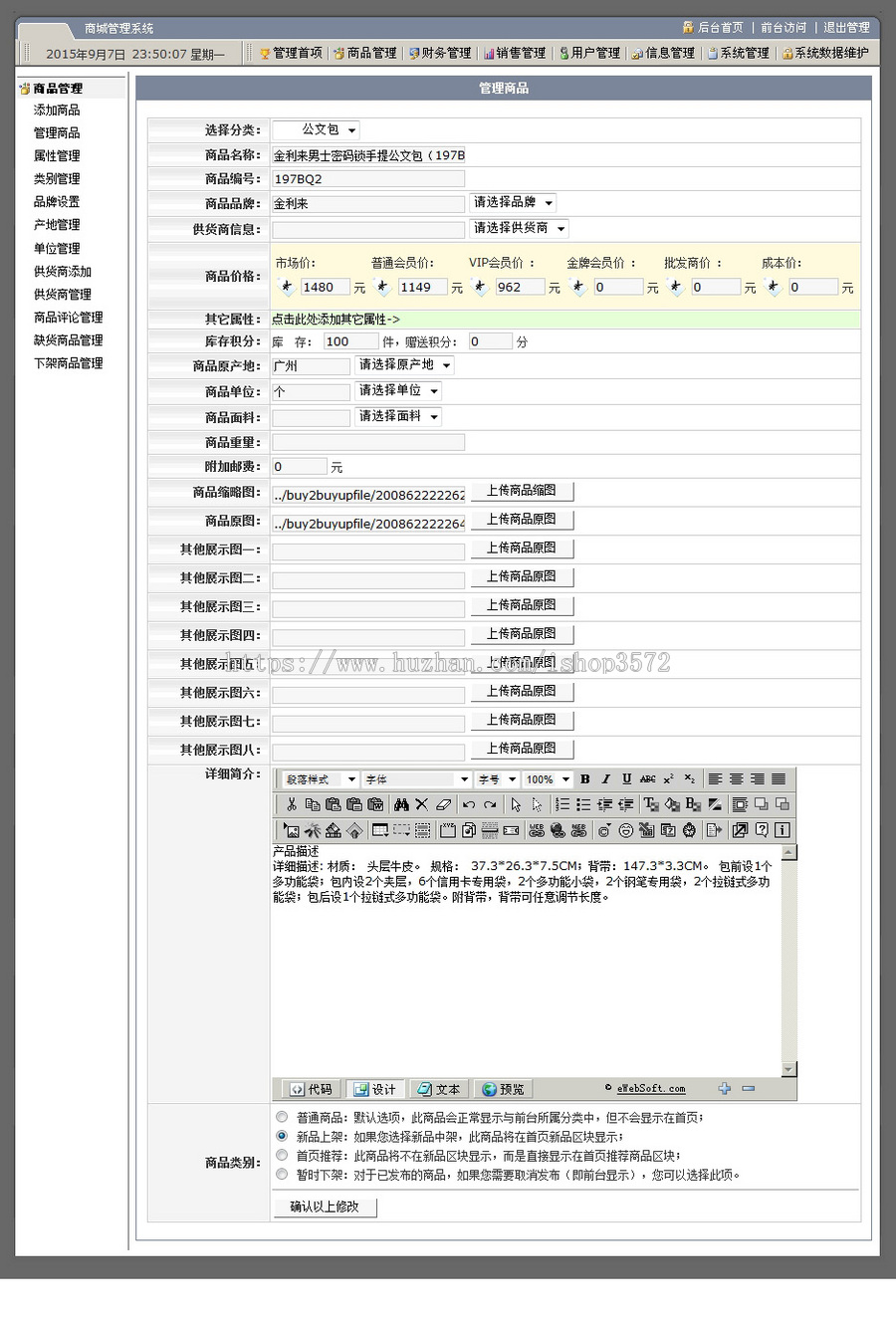Select the 首页推荐 radio option
Image resolution: width=896 pixels, height=1320 pixels.
[x=282, y=1155]
